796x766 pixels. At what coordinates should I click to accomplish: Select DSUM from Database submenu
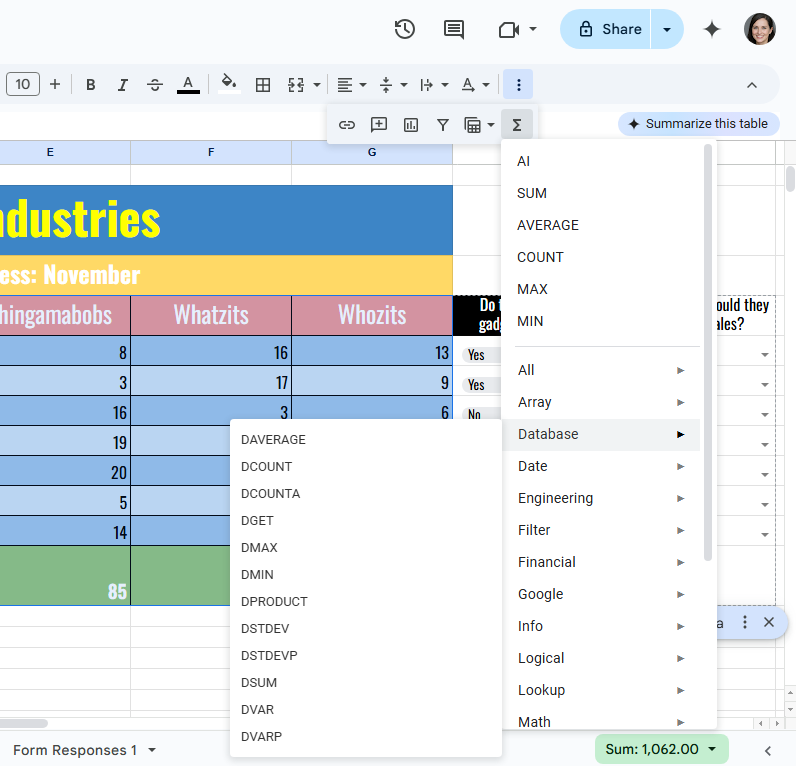tap(259, 683)
